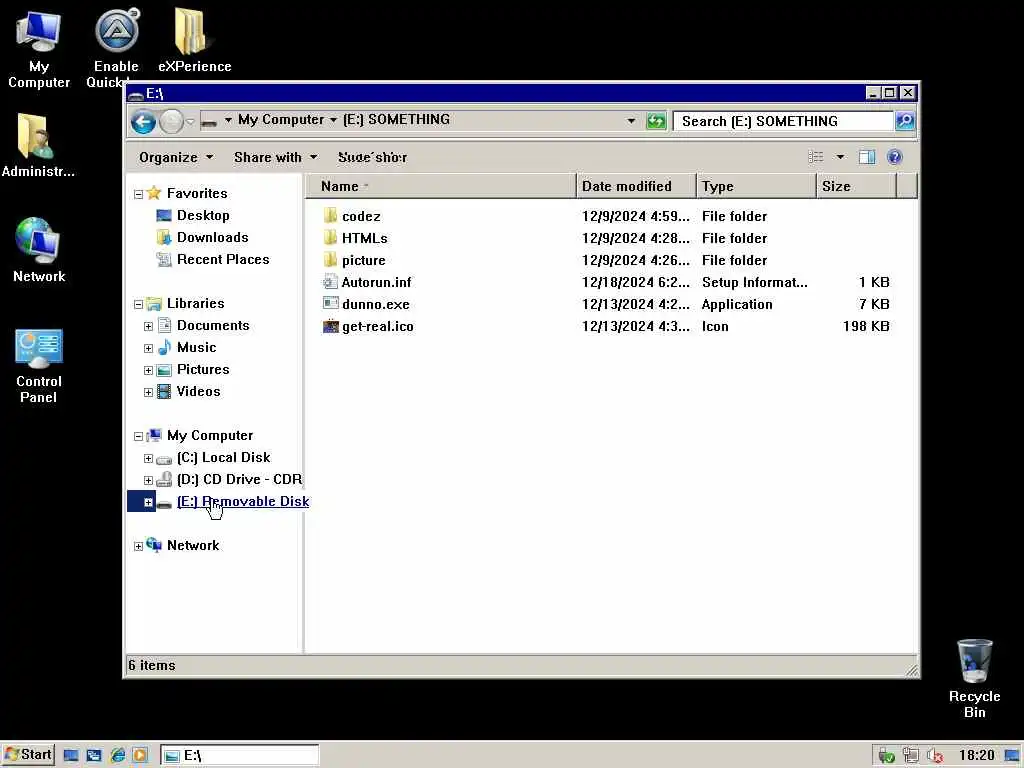The width and height of the screenshot is (1024, 768).
Task: Open Control Panel desktop icon
Action: pyautogui.click(x=39, y=366)
